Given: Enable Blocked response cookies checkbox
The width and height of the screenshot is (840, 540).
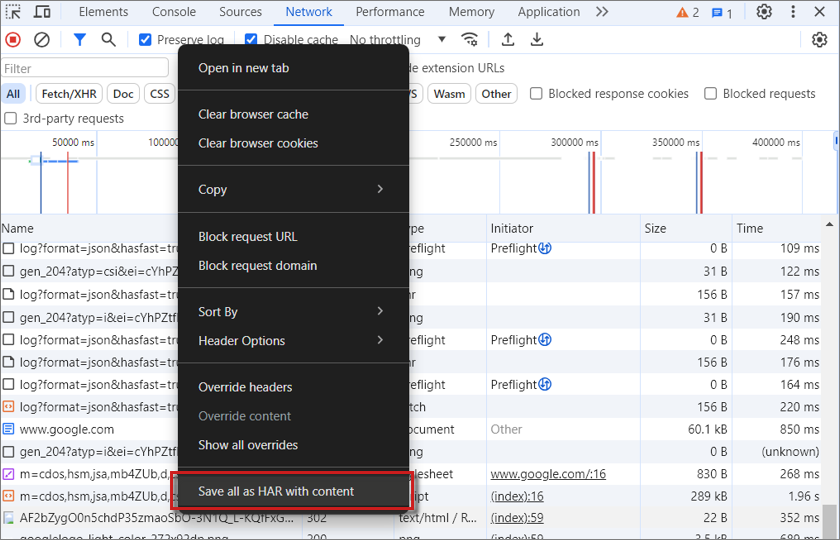Looking at the screenshot, I should 537,94.
